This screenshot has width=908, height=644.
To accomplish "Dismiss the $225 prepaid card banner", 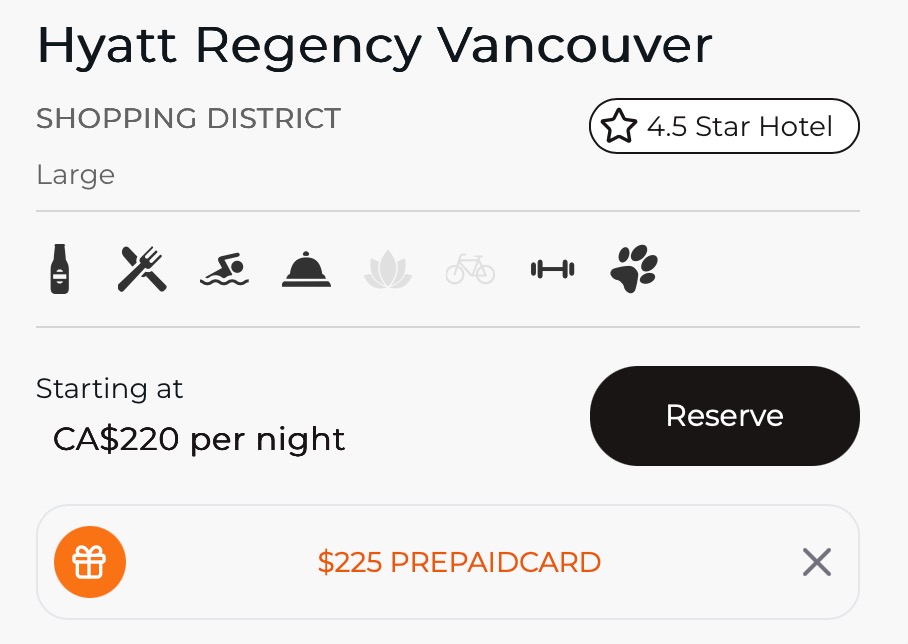I will coord(817,562).
